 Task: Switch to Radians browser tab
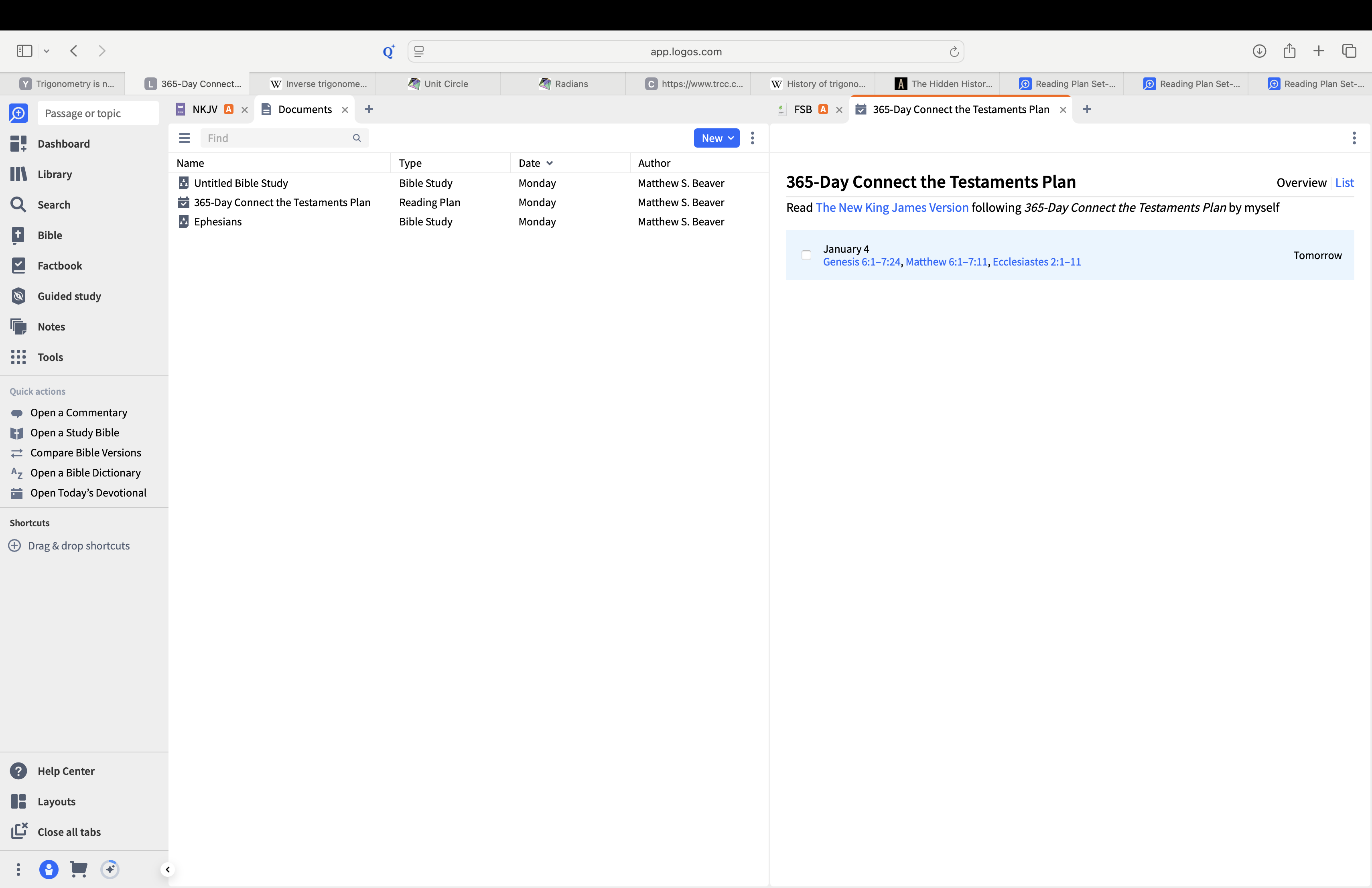563,83
